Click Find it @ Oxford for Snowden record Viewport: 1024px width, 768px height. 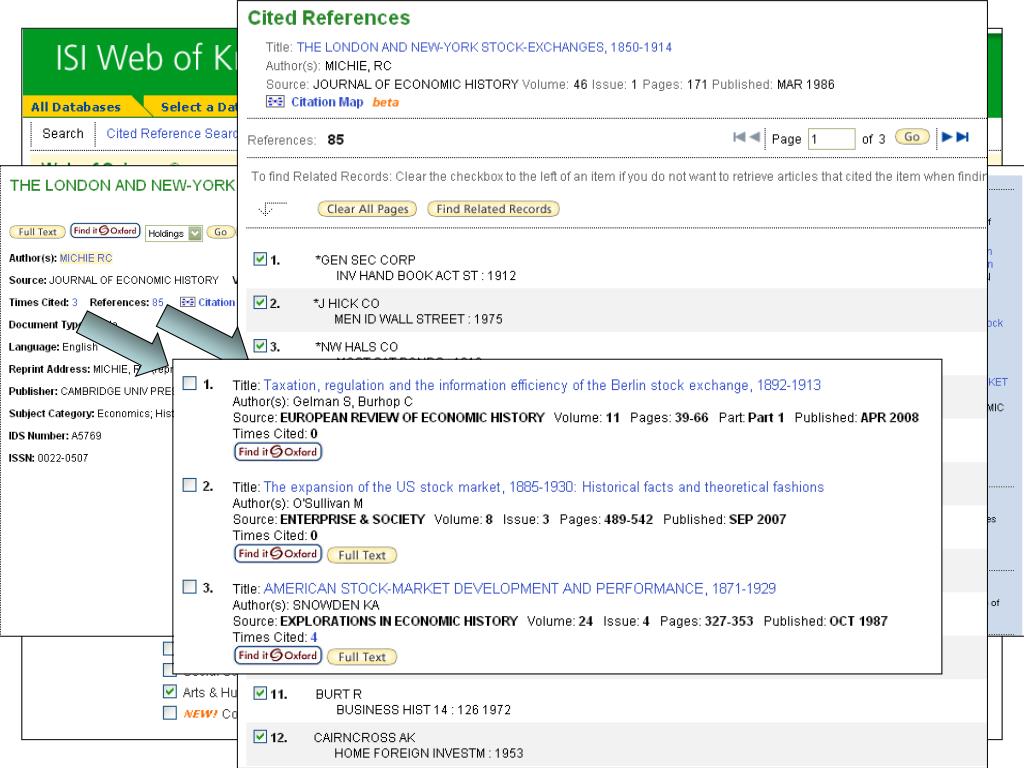[278, 655]
